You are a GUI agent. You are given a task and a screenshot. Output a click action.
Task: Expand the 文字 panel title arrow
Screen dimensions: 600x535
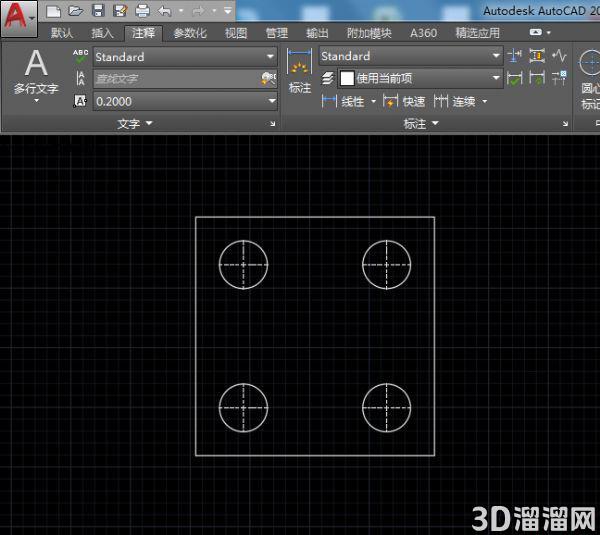[x=149, y=123]
